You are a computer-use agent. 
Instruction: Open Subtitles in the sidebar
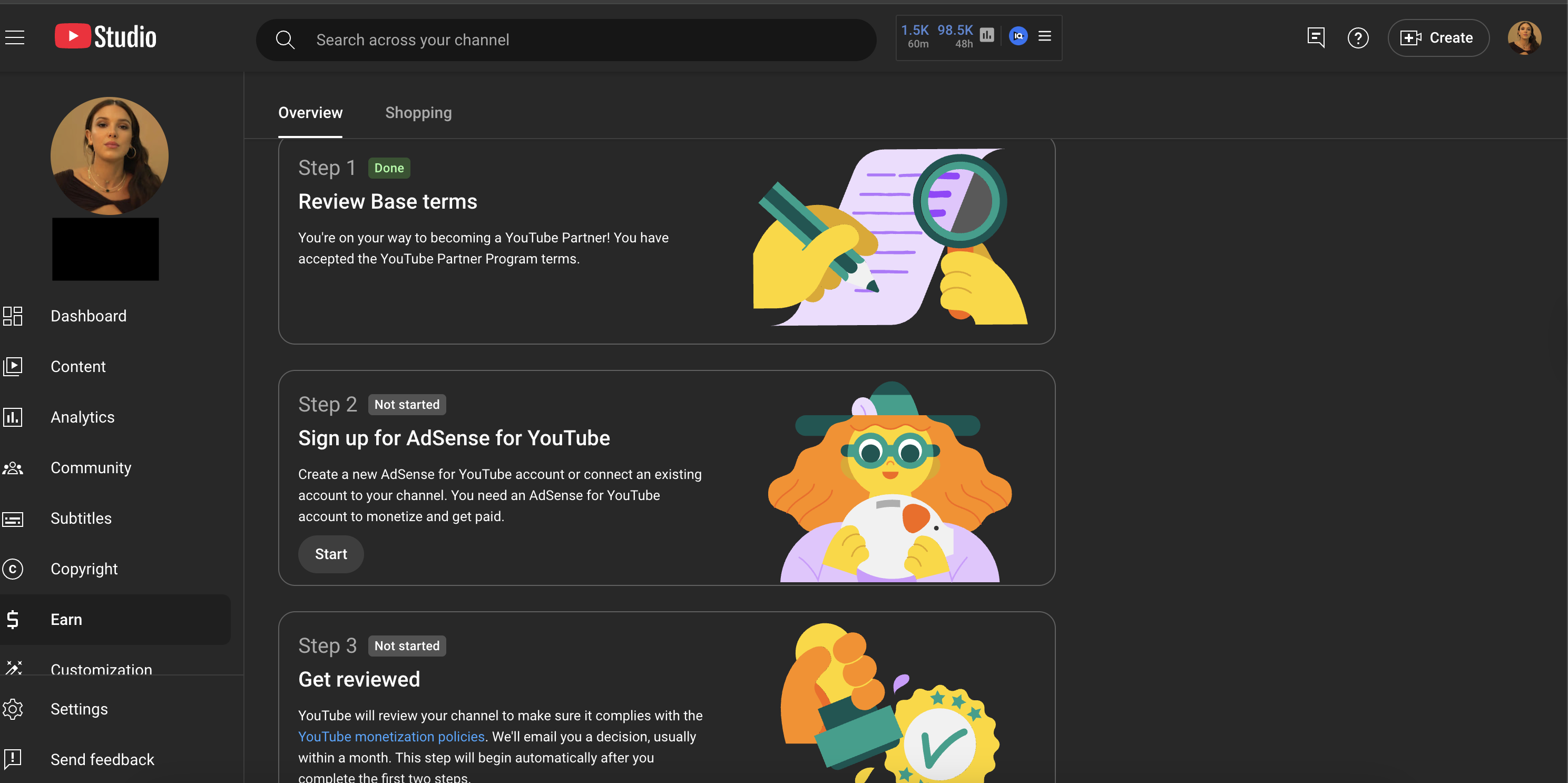click(x=116, y=518)
